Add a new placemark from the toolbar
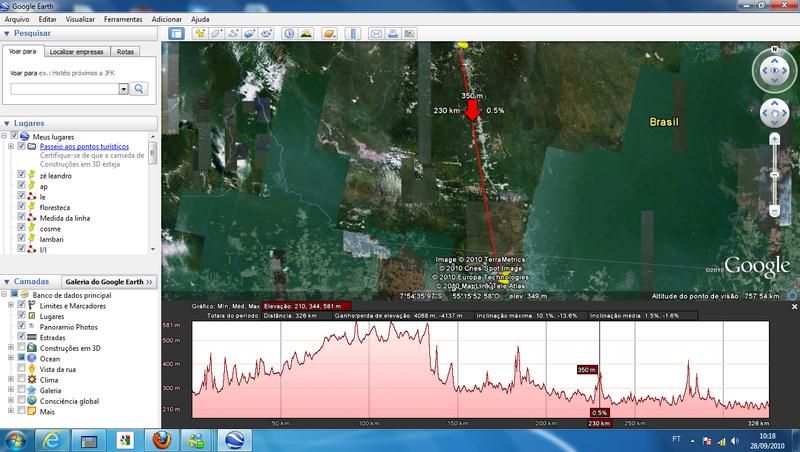Screen dimensions: 800x452 click(x=200, y=34)
